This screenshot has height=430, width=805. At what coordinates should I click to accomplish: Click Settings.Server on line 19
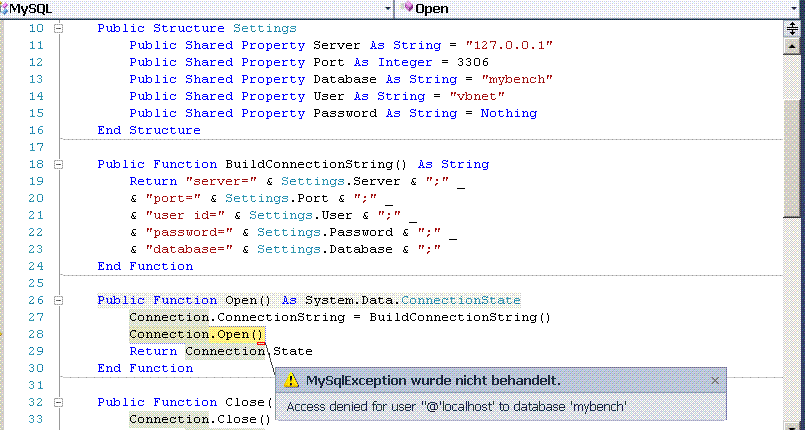point(340,181)
